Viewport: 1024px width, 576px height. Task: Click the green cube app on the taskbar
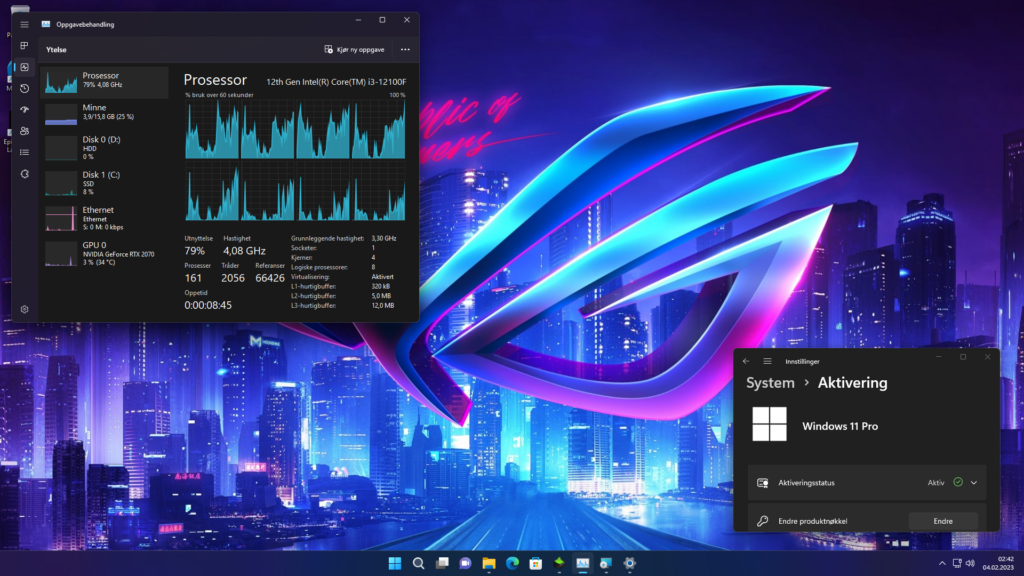pos(559,563)
